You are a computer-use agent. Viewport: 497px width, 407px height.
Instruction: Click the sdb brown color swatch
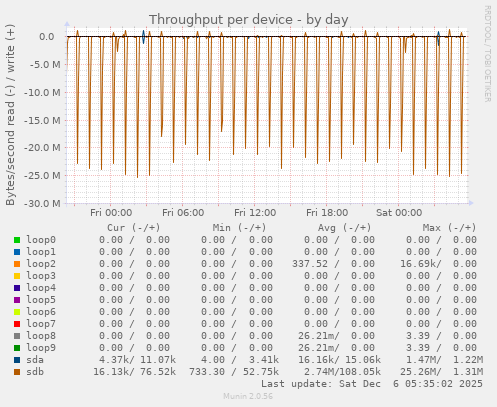click(17, 372)
